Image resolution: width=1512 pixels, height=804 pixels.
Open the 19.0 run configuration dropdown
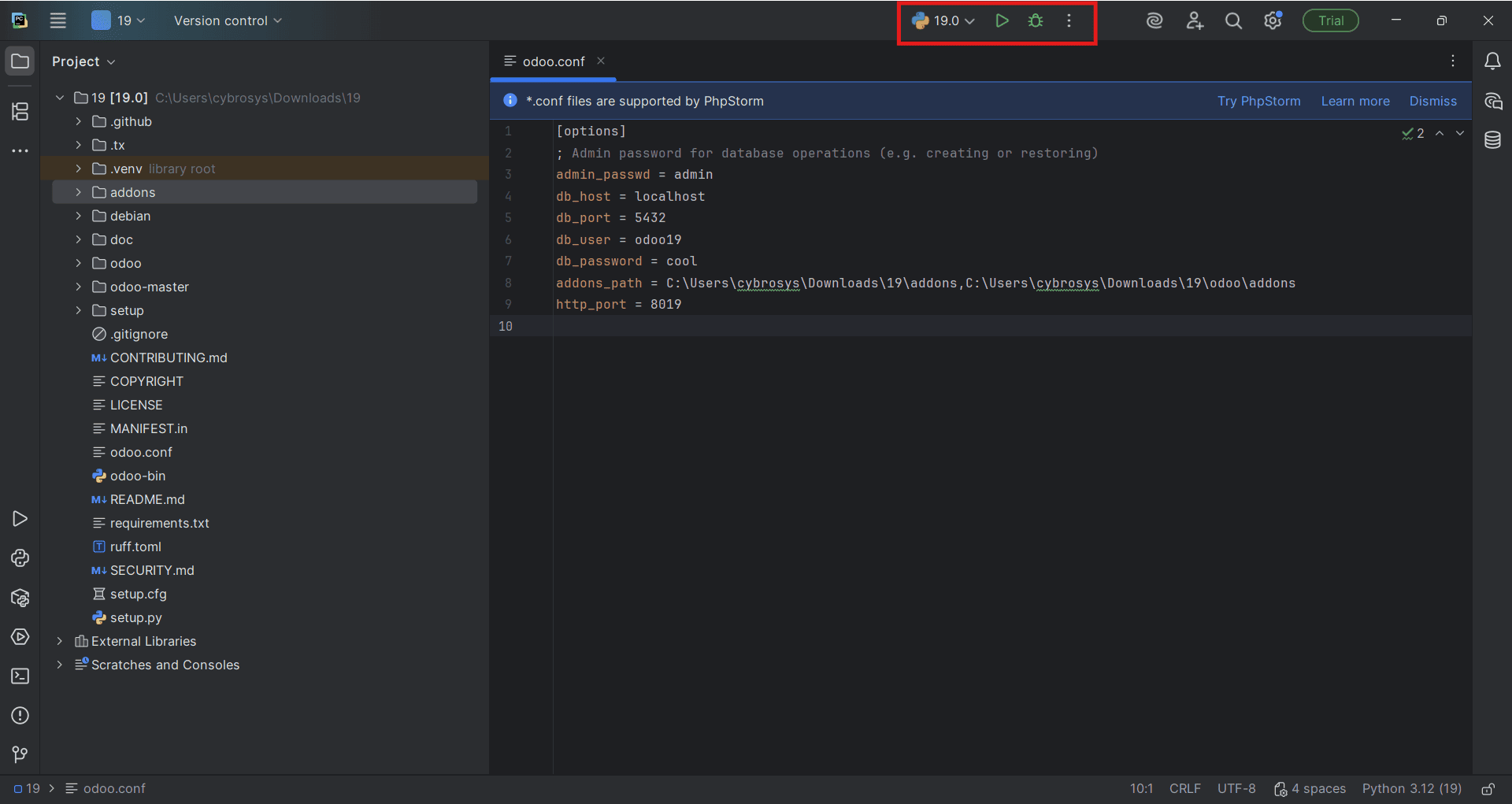click(x=943, y=20)
